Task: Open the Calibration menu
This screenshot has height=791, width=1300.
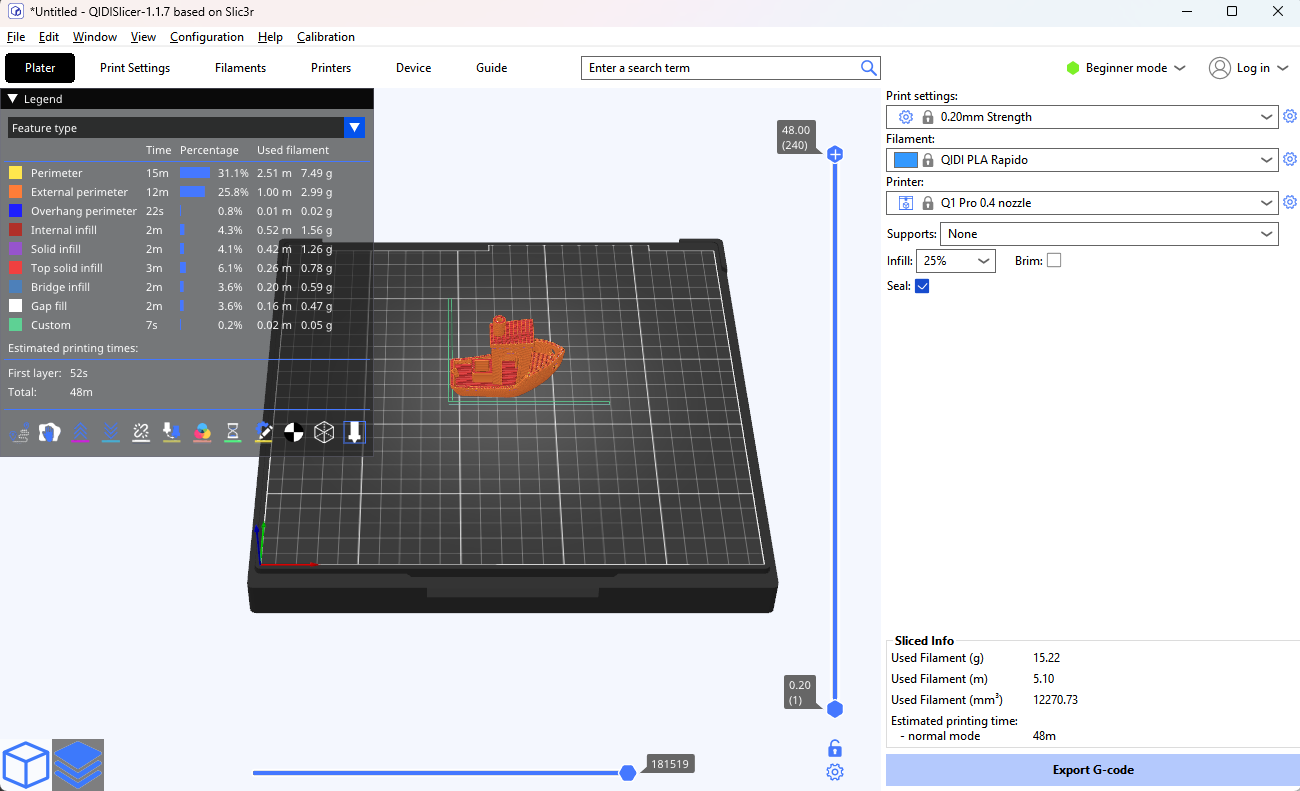Action: point(326,37)
